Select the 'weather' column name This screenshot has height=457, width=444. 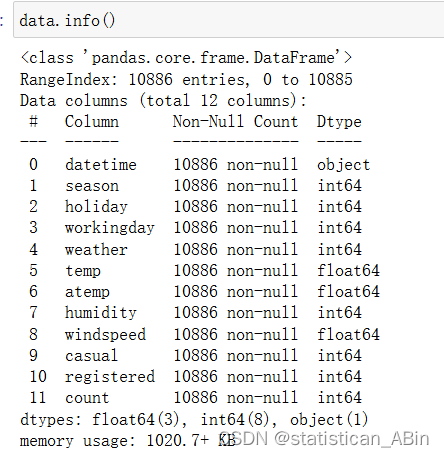[x=96, y=250]
